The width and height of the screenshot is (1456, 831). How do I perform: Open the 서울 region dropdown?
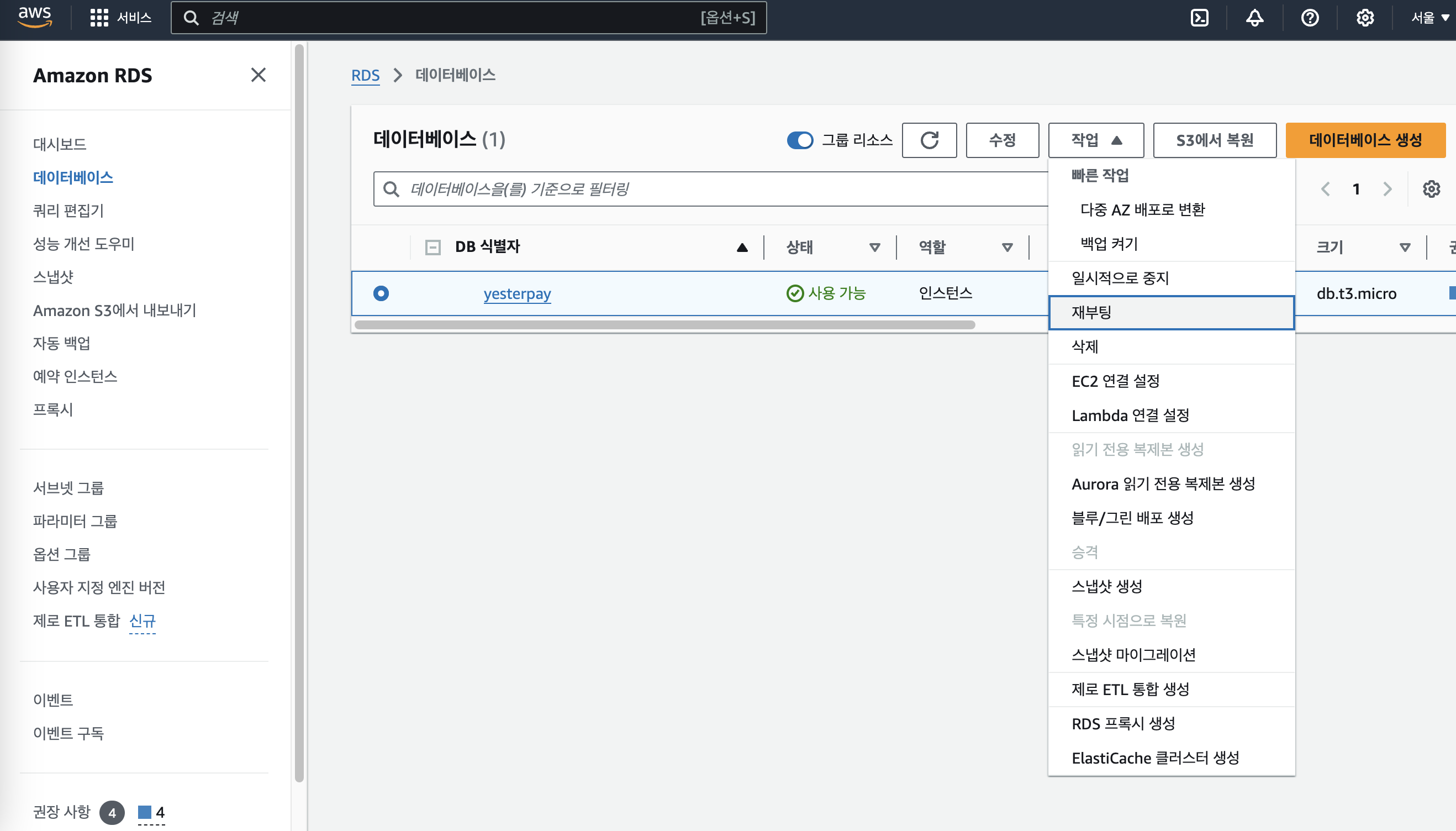(1429, 18)
